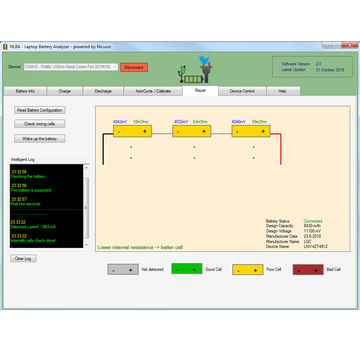Click 'Internally cells check done' log entry

pos(33,240)
